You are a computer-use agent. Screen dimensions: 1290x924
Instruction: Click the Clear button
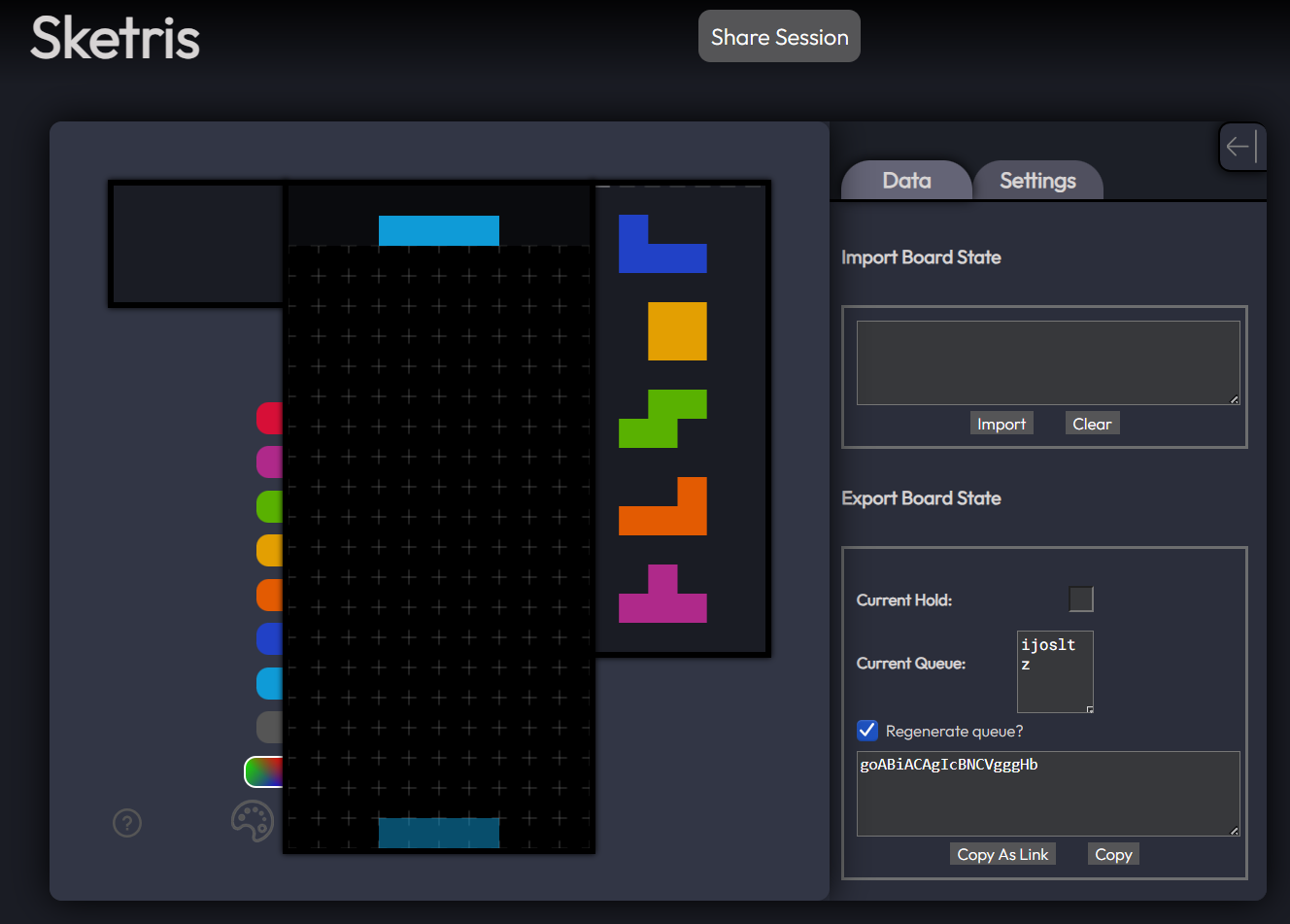coord(1092,424)
